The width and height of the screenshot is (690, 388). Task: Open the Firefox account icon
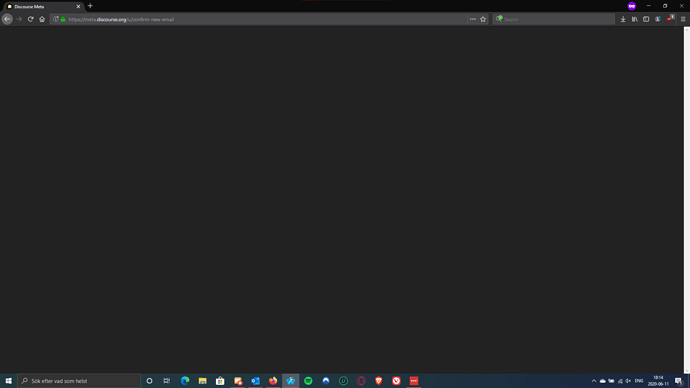pos(657,19)
